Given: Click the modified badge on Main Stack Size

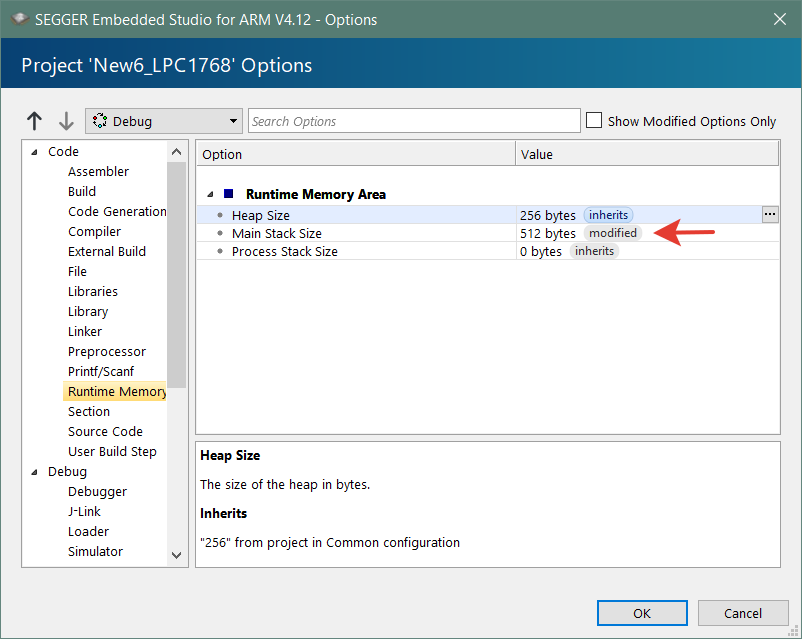Looking at the screenshot, I should click(x=613, y=233).
